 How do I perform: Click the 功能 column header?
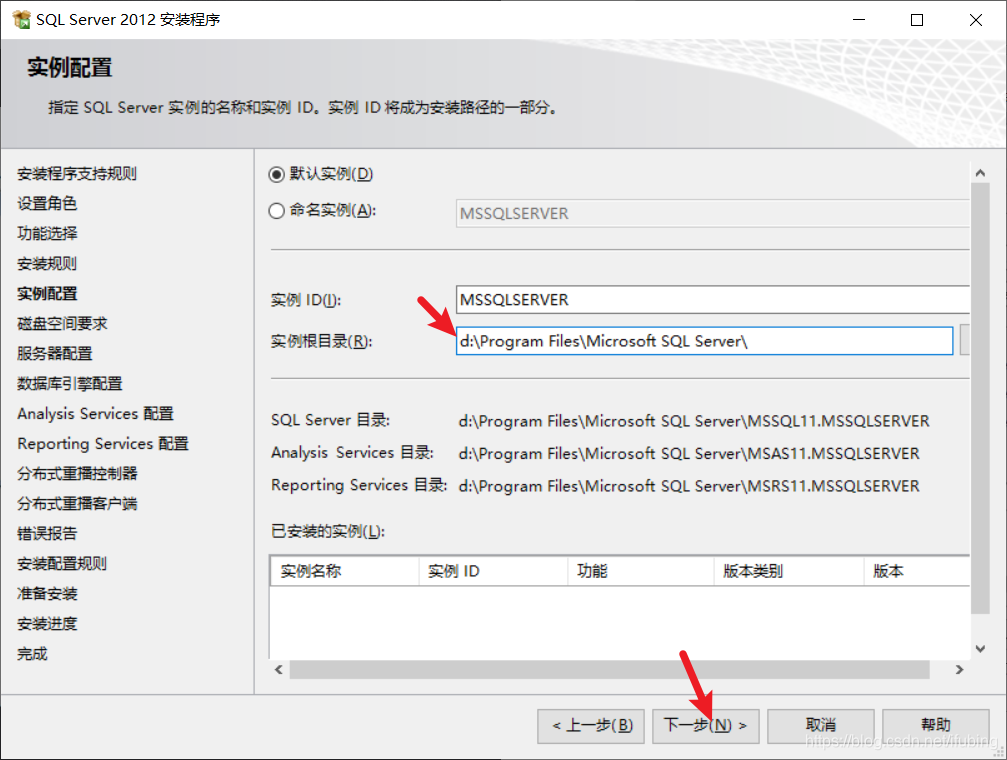(641, 570)
